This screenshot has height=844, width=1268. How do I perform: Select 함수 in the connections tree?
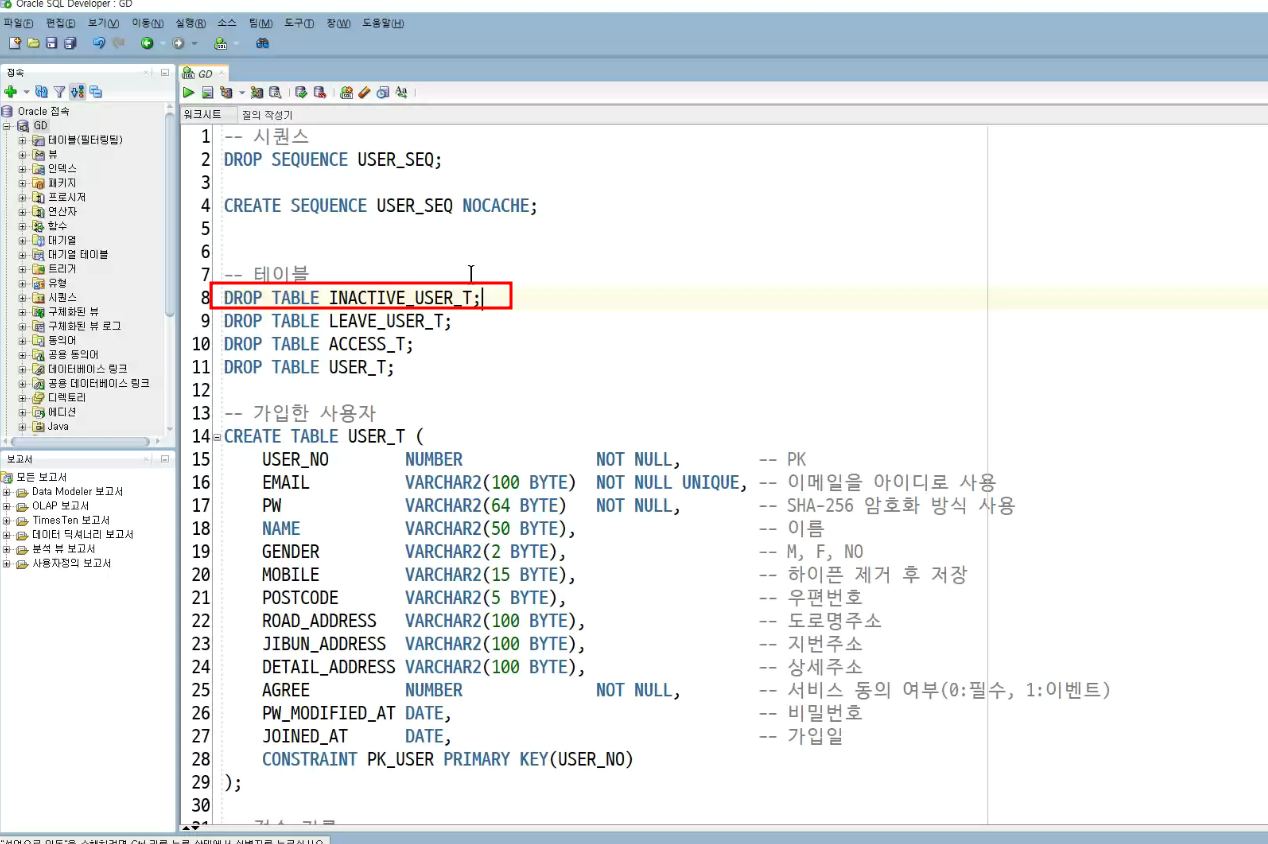[x=57, y=226]
